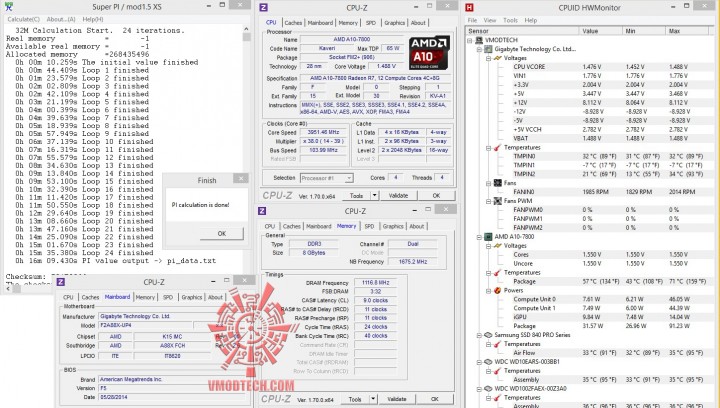
Task: Click the Fans PWM icon in HWMonitor
Action: point(498,201)
